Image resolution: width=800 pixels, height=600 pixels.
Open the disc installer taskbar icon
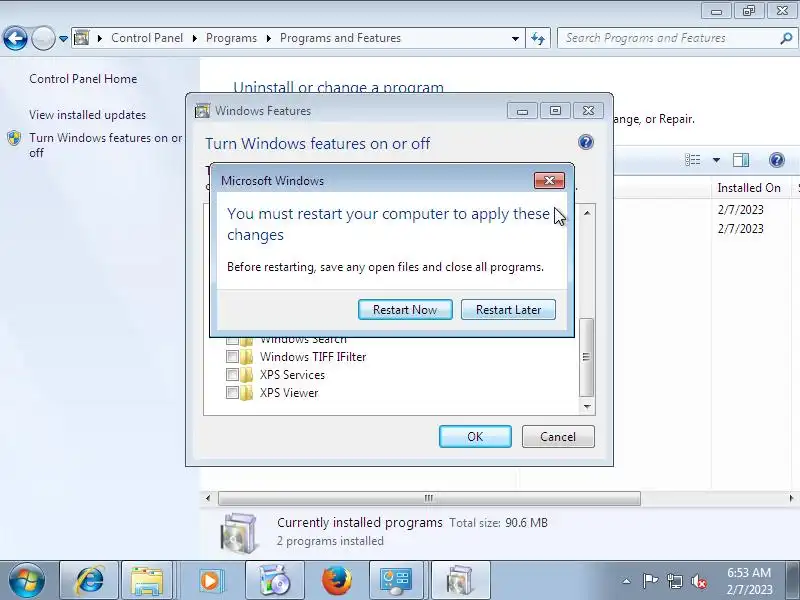coord(275,581)
